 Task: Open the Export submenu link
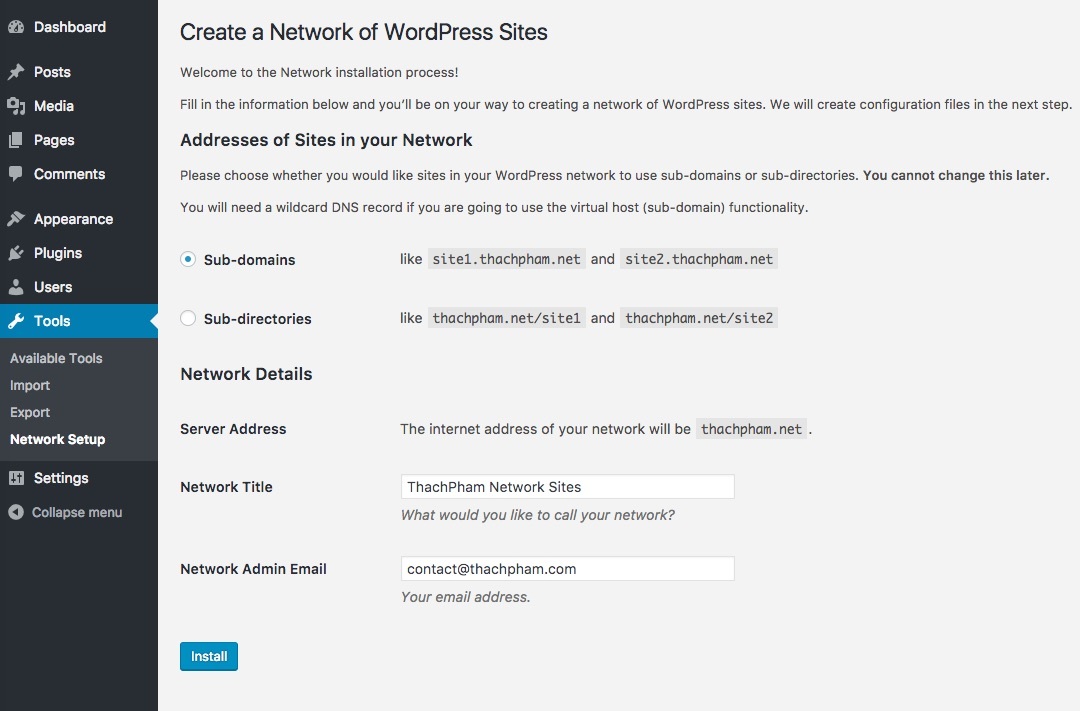[x=30, y=413]
